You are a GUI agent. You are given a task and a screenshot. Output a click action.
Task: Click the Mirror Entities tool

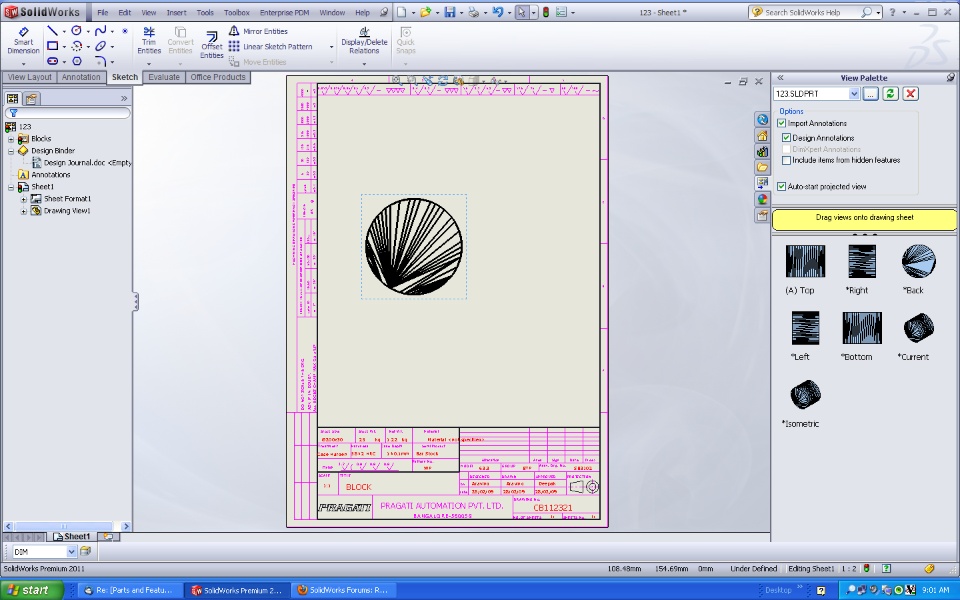pyautogui.click(x=258, y=31)
